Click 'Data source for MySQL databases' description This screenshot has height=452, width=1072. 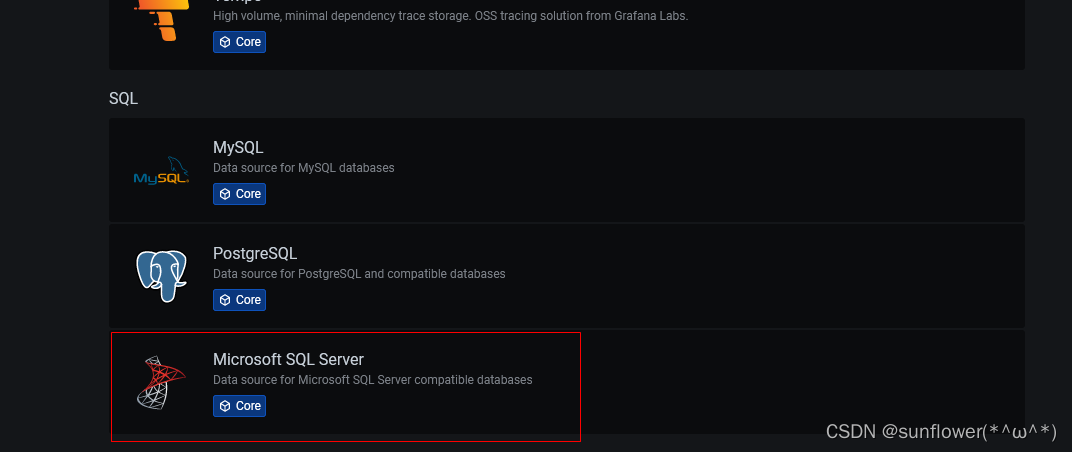click(x=304, y=168)
